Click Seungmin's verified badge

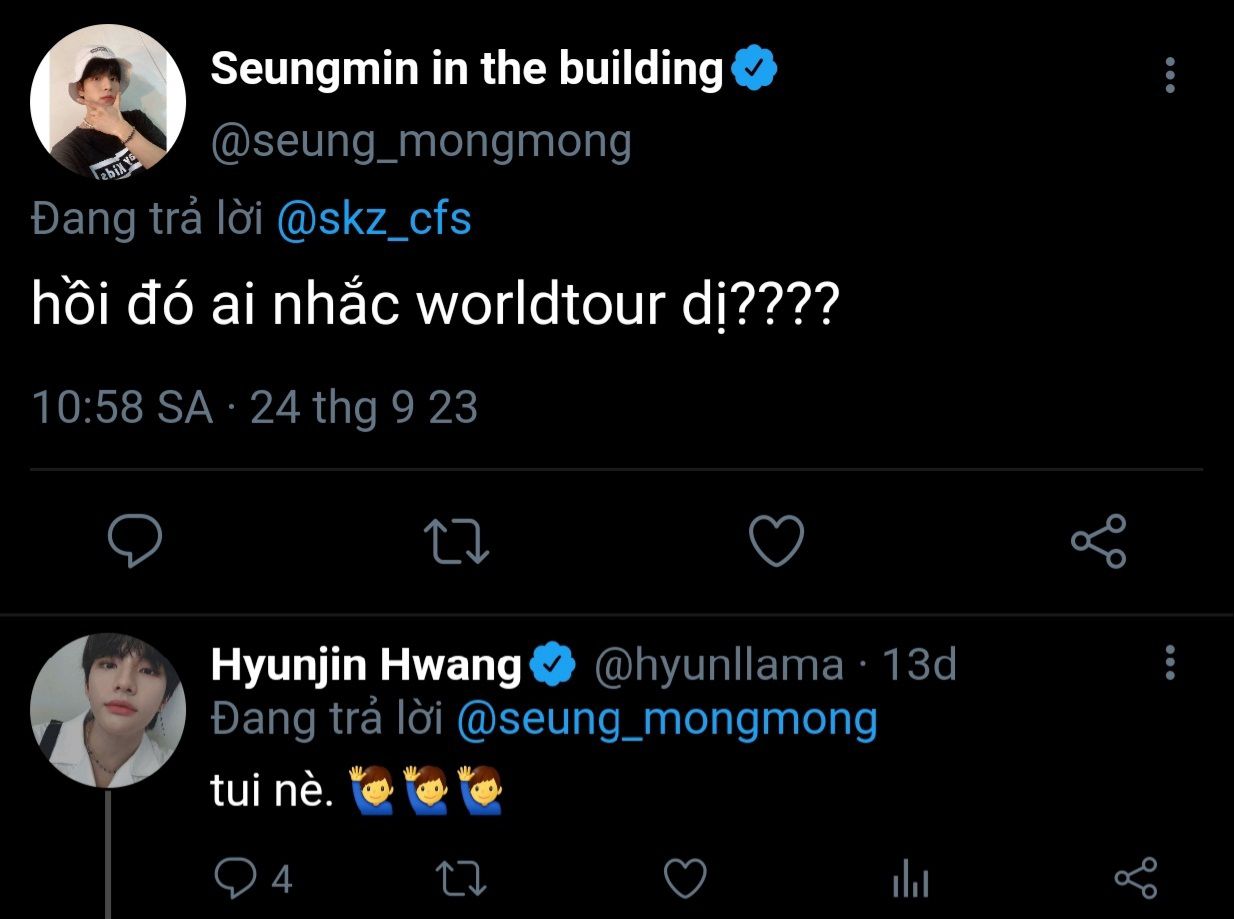point(755,69)
